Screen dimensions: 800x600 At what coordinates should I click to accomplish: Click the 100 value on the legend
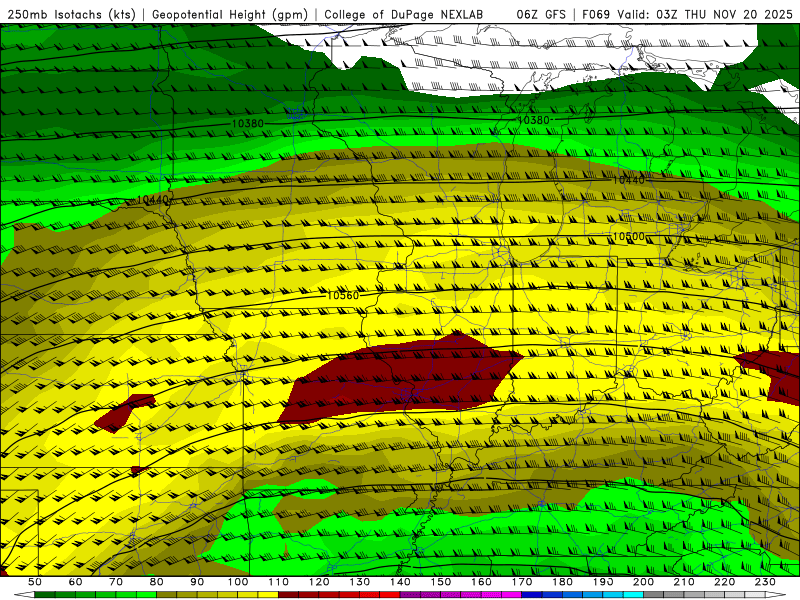[x=238, y=582]
